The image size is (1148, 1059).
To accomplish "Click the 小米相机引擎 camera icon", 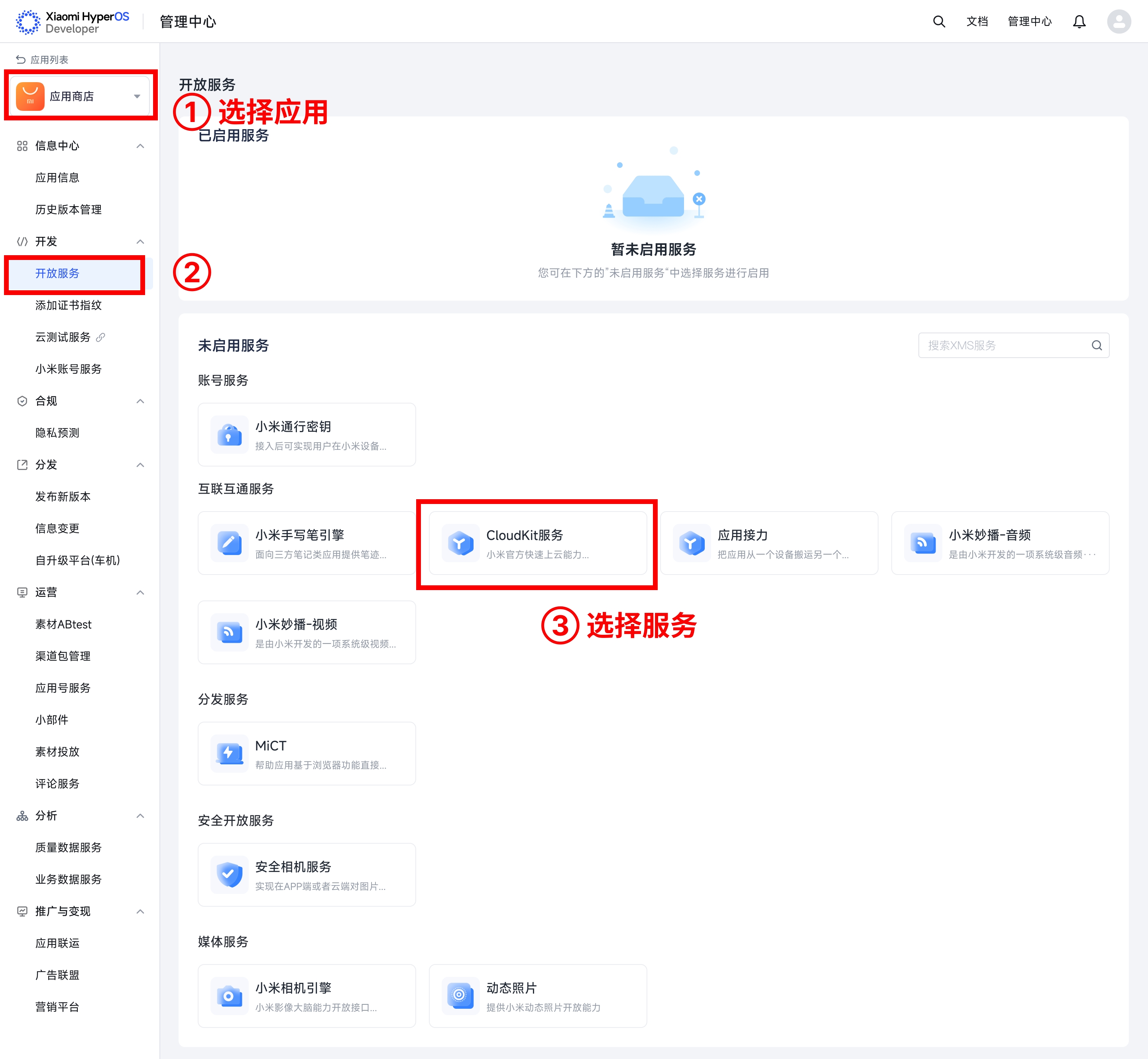I will [x=230, y=996].
